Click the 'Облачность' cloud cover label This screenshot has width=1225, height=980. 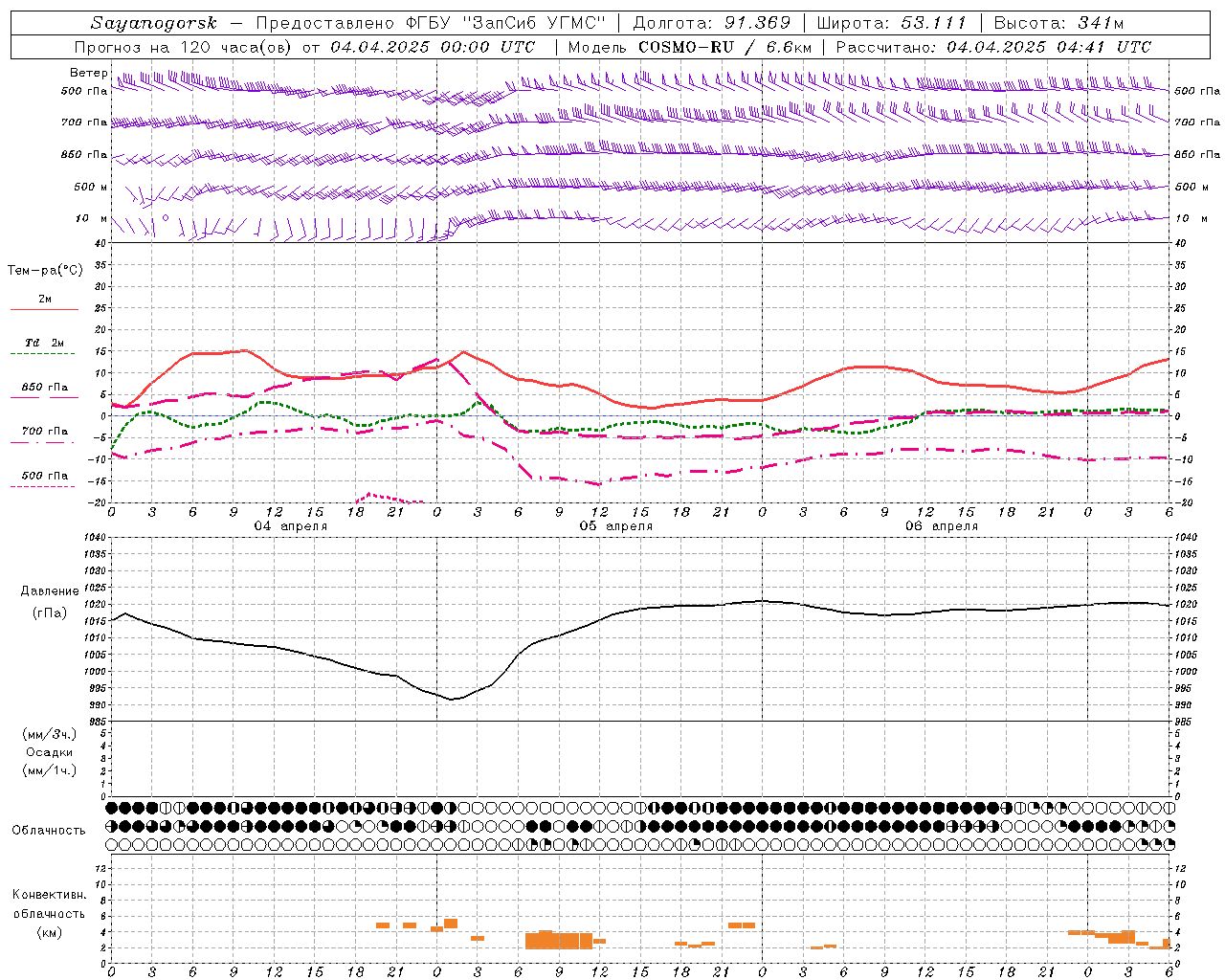pyautogui.click(x=49, y=830)
